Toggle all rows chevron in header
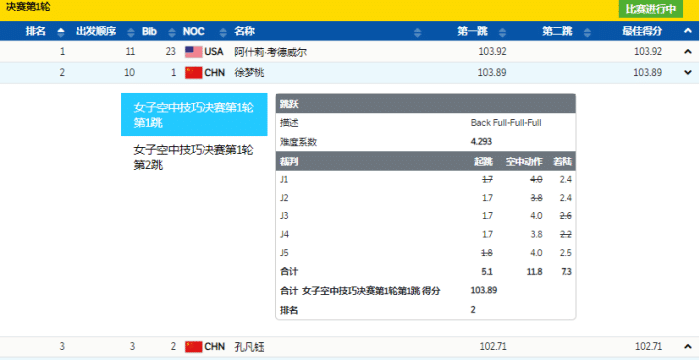 (x=688, y=31)
